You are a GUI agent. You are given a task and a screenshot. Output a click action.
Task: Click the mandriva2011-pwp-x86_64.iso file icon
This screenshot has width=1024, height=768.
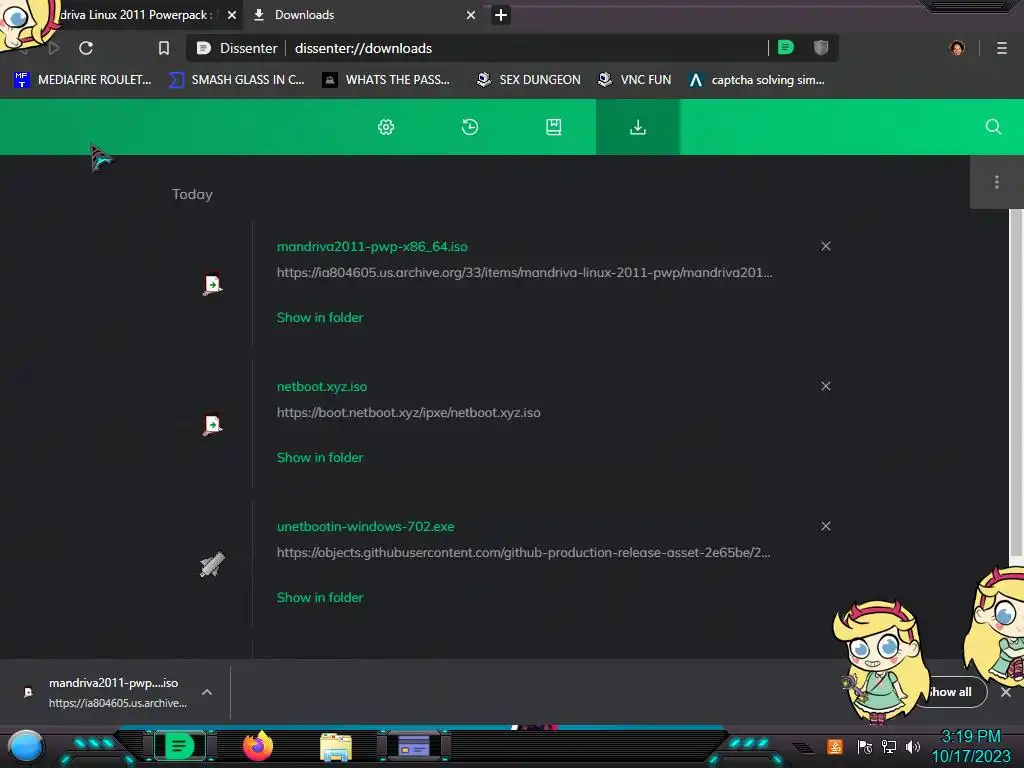[212, 285]
